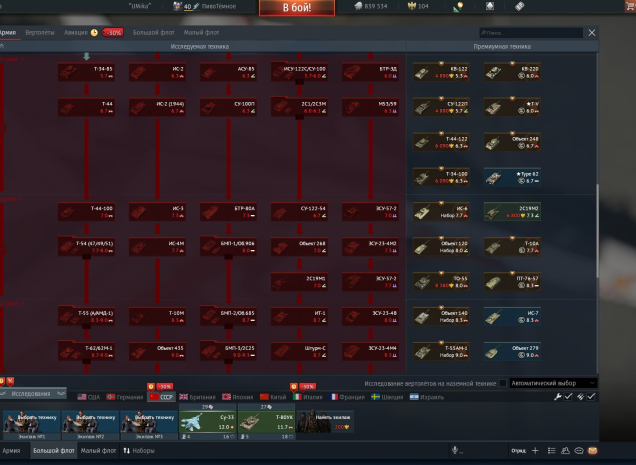Select Израиль nation tab
Image resolution: width=636 pixels, height=465 pixels.
(427, 397)
